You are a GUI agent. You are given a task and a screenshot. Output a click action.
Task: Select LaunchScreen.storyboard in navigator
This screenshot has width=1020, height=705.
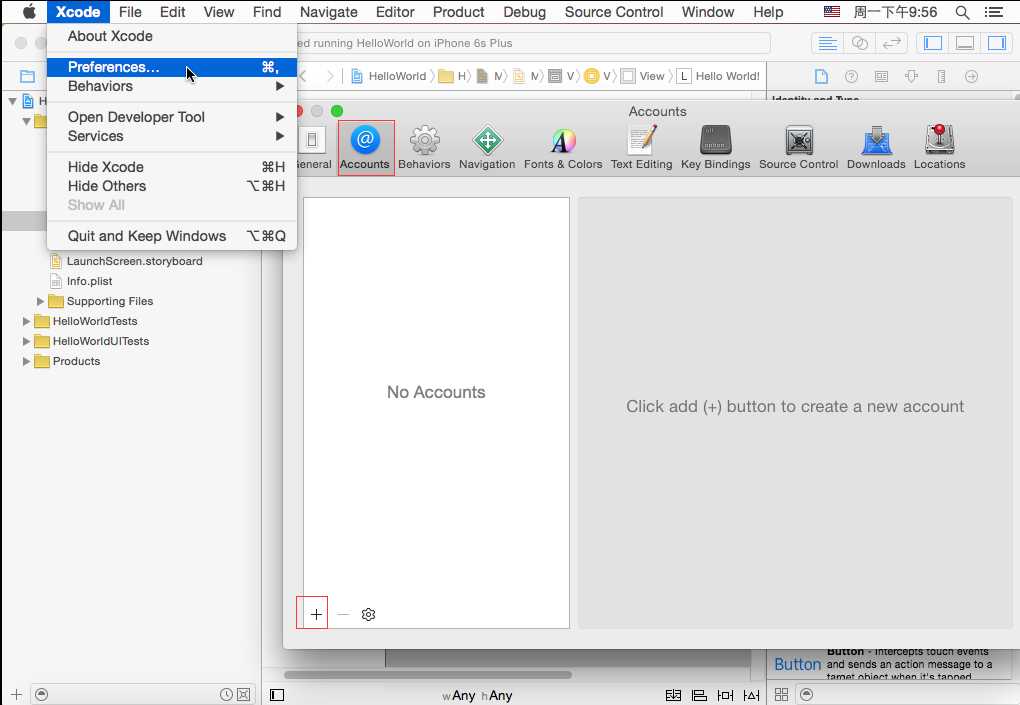(x=134, y=261)
